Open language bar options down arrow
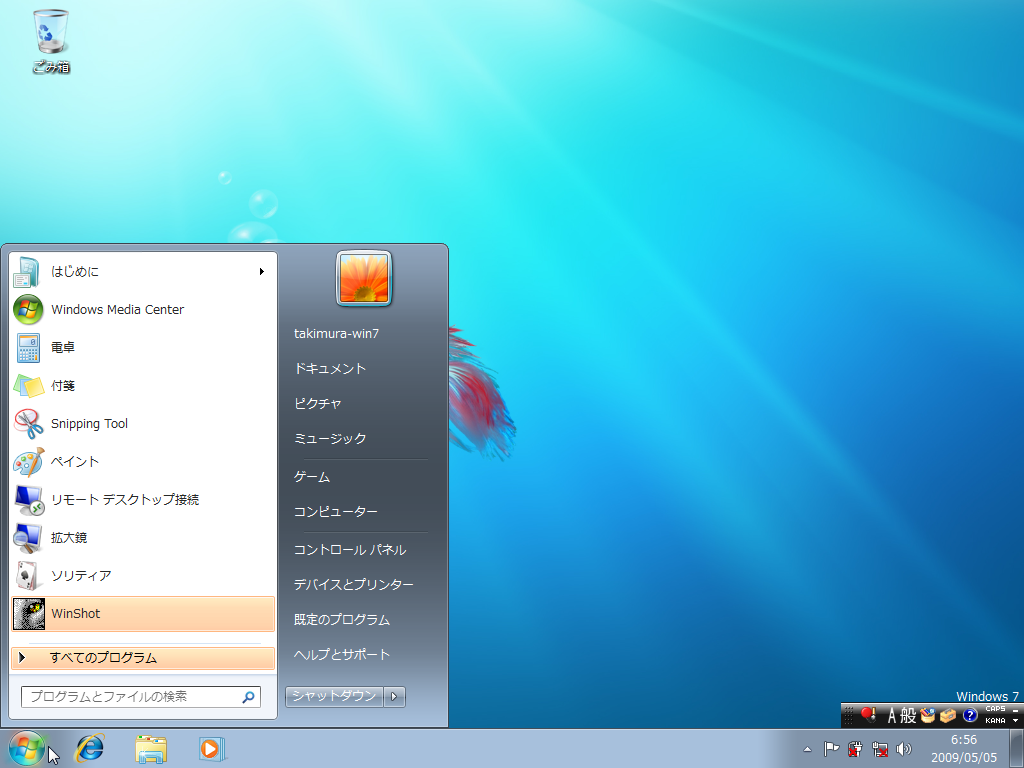 pyautogui.click(x=1016, y=721)
